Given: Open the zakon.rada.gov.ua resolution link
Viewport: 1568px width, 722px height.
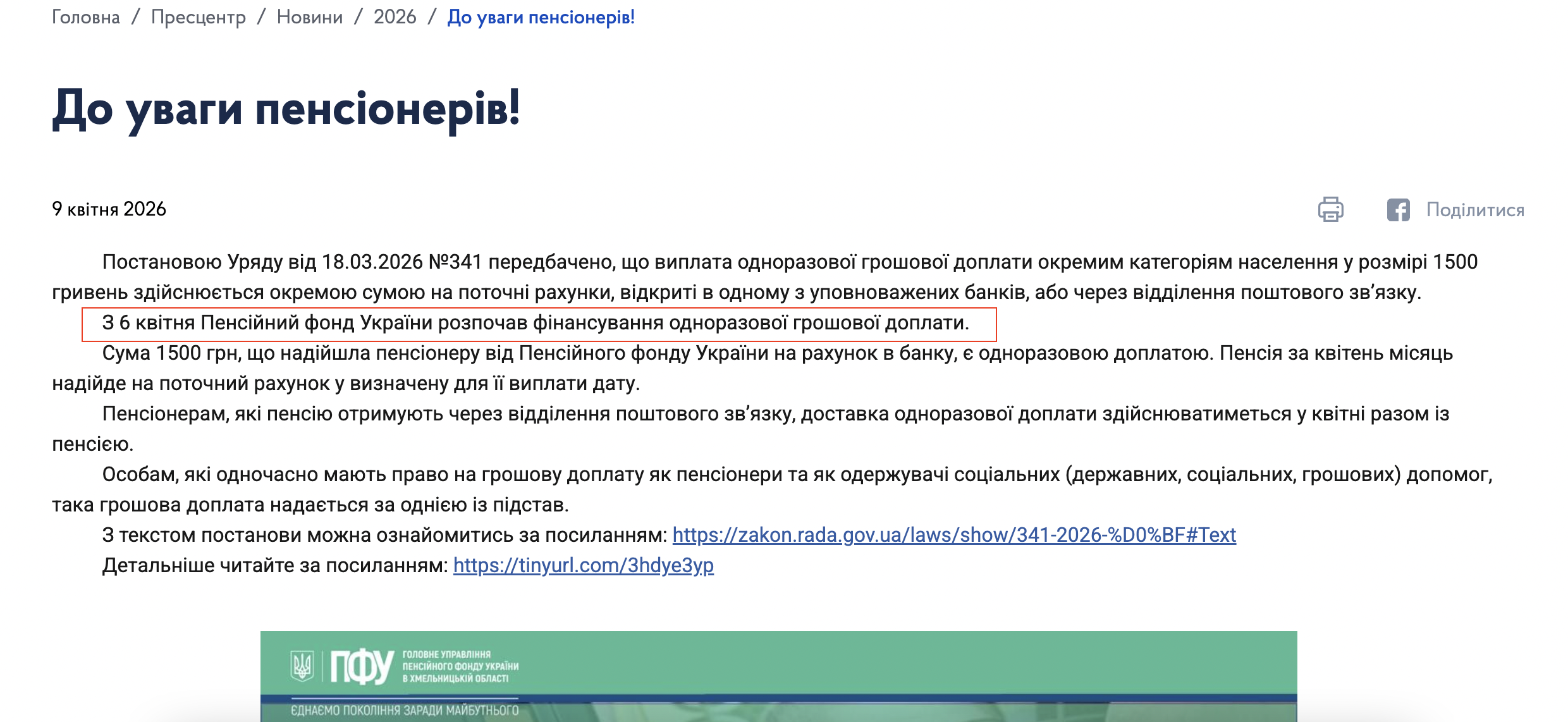Looking at the screenshot, I should point(954,535).
